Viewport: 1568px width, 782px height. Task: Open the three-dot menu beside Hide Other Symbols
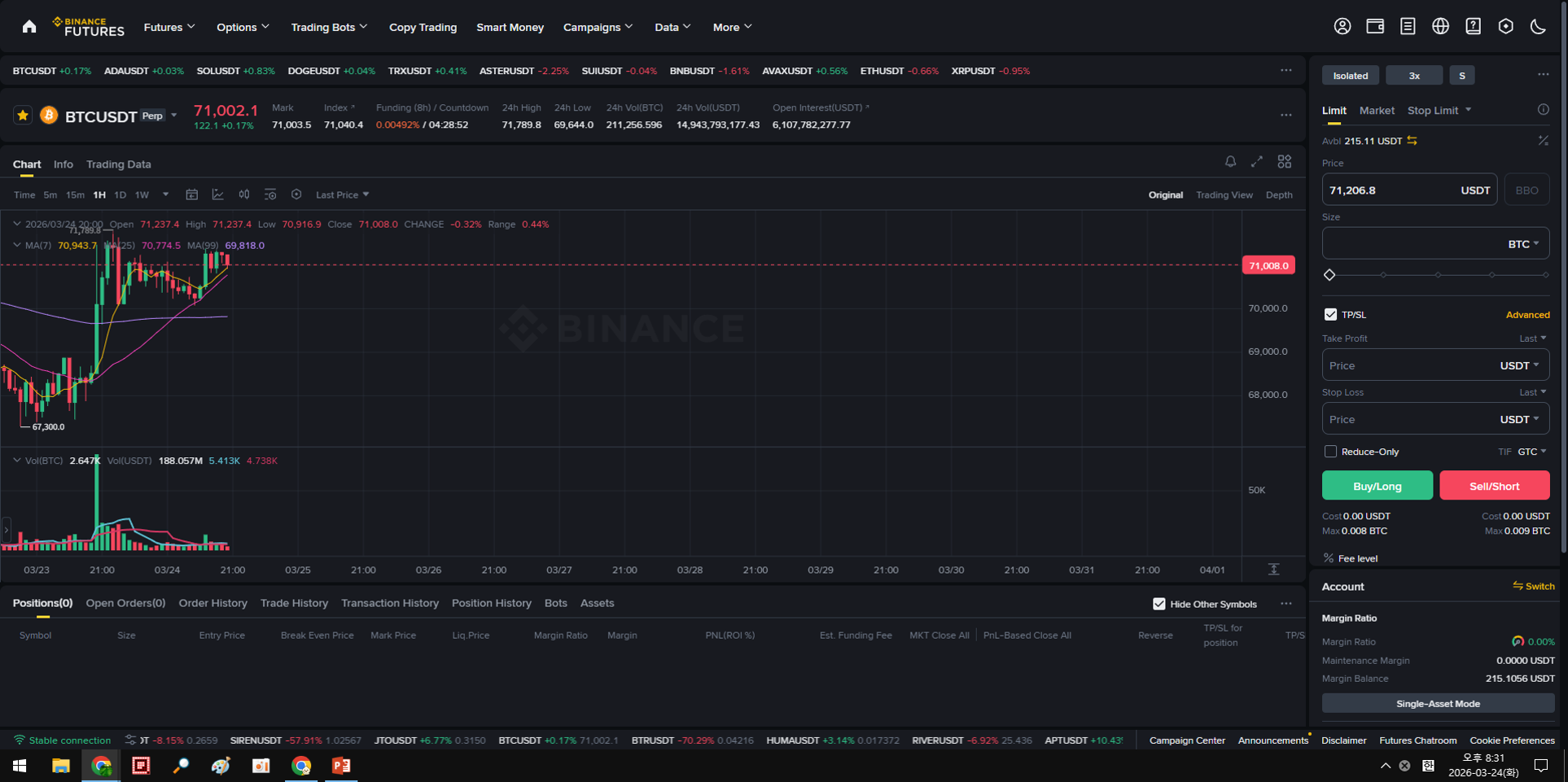(1285, 604)
